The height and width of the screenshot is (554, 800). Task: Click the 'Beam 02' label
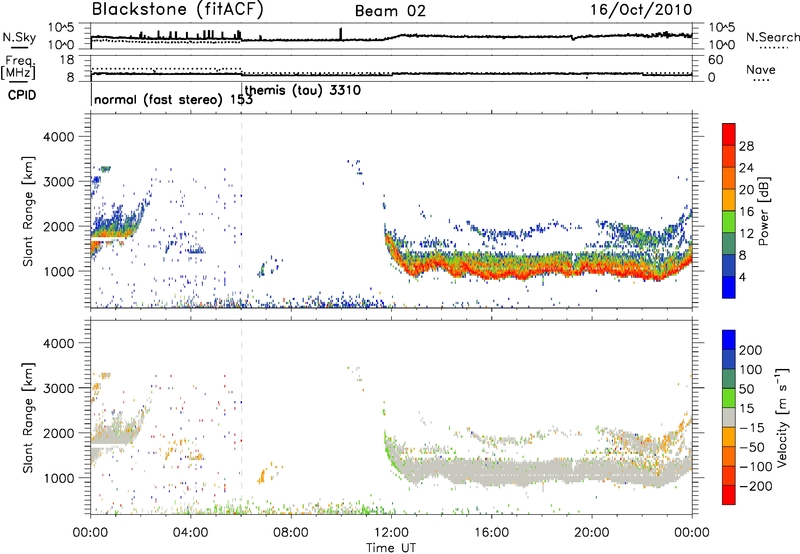point(390,11)
